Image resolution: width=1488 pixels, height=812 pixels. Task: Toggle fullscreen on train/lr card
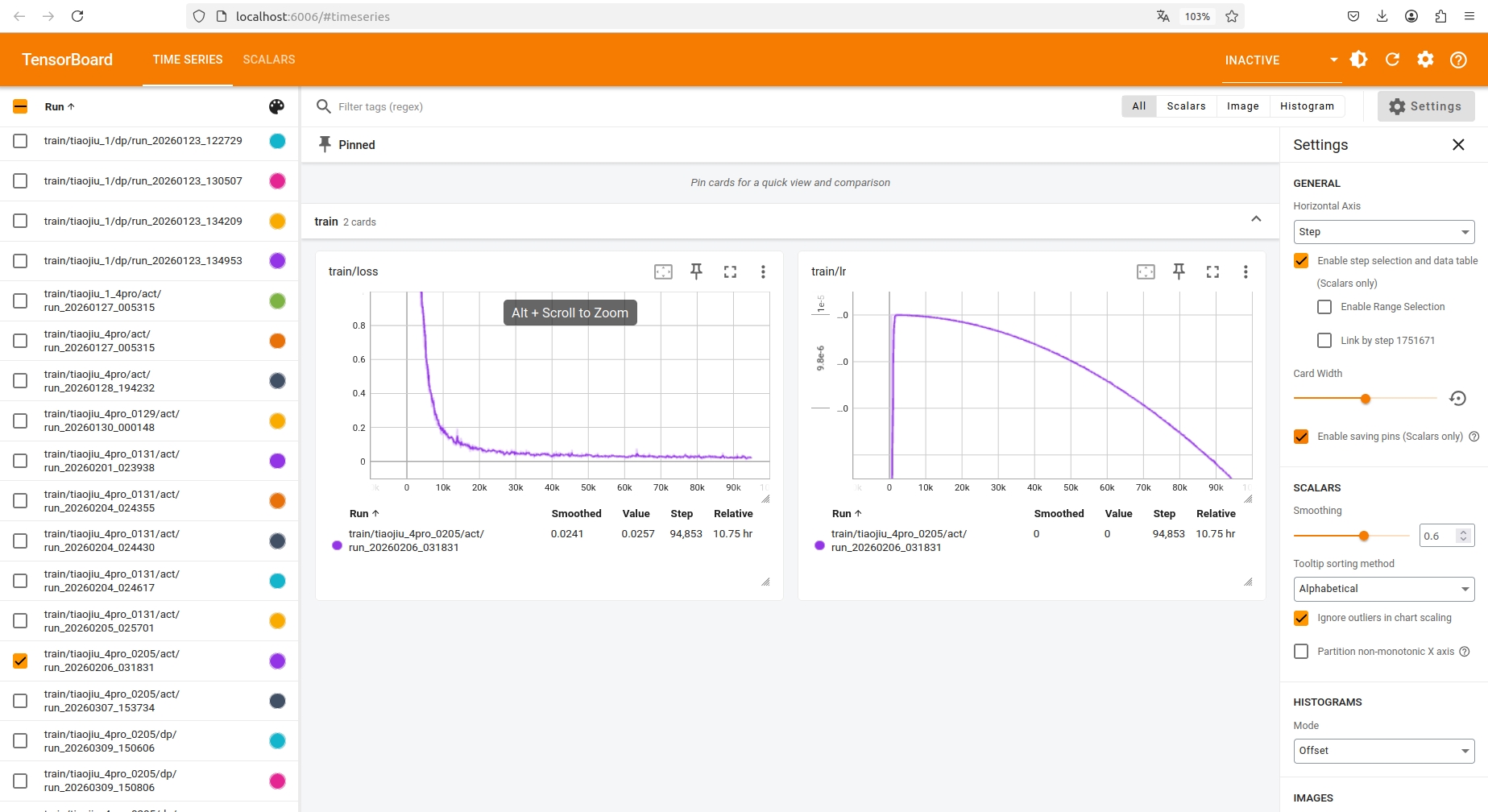pyautogui.click(x=1212, y=271)
